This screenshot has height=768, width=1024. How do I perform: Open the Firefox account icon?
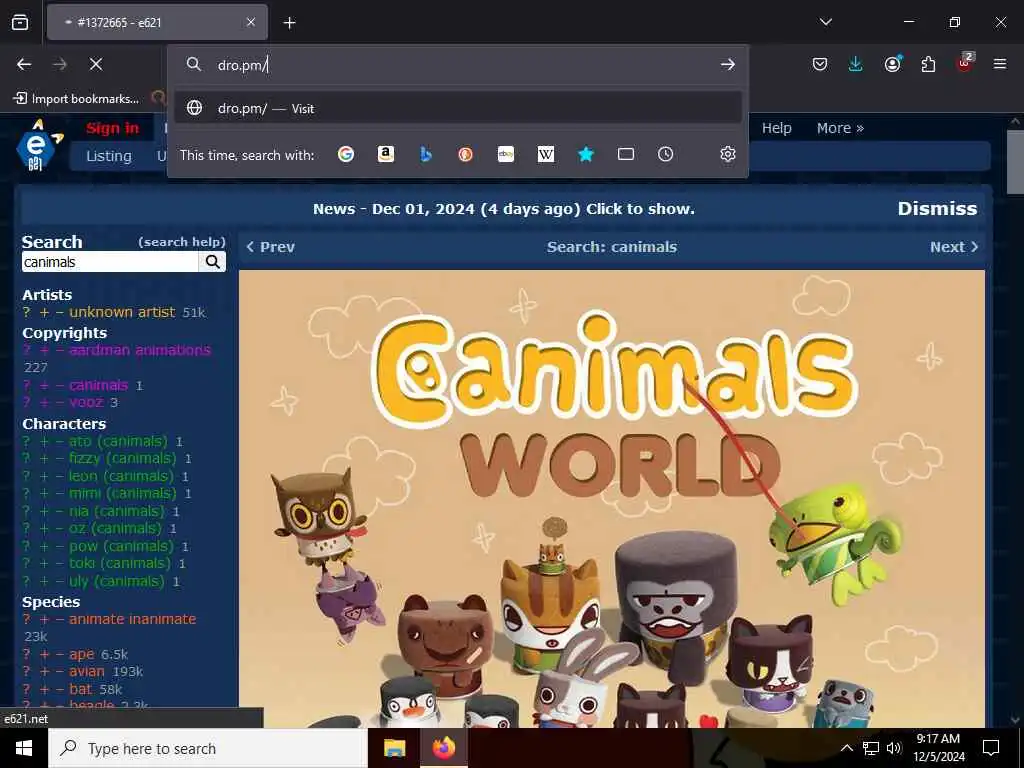tap(892, 64)
